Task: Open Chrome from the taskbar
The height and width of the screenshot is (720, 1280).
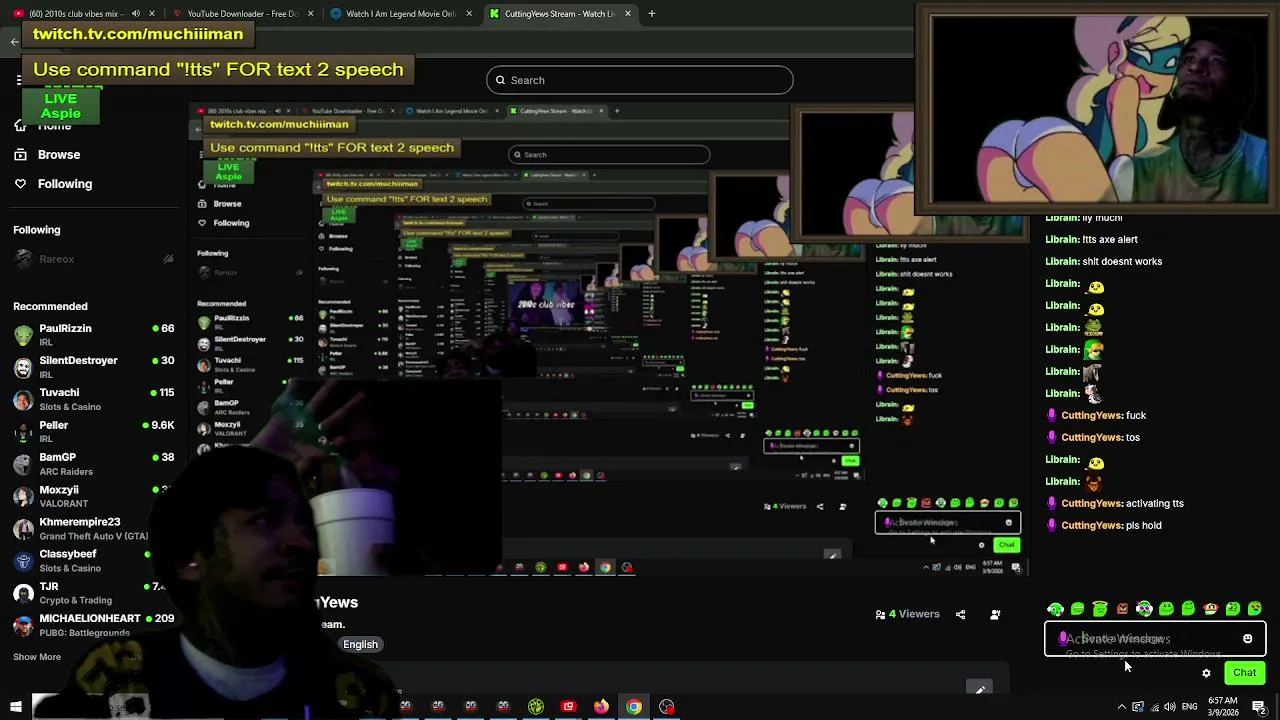Action: tap(634, 707)
